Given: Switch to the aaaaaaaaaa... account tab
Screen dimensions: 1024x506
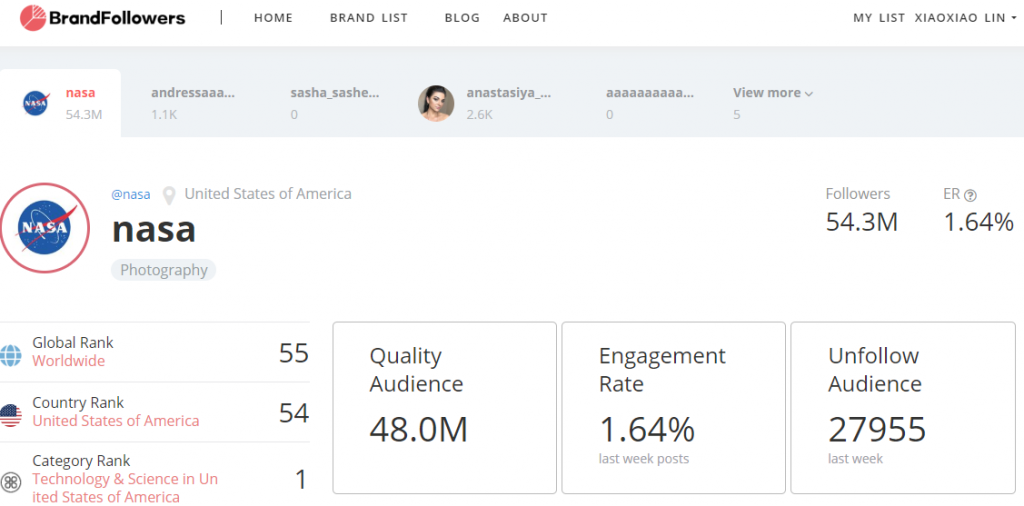Looking at the screenshot, I should pyautogui.click(x=649, y=103).
